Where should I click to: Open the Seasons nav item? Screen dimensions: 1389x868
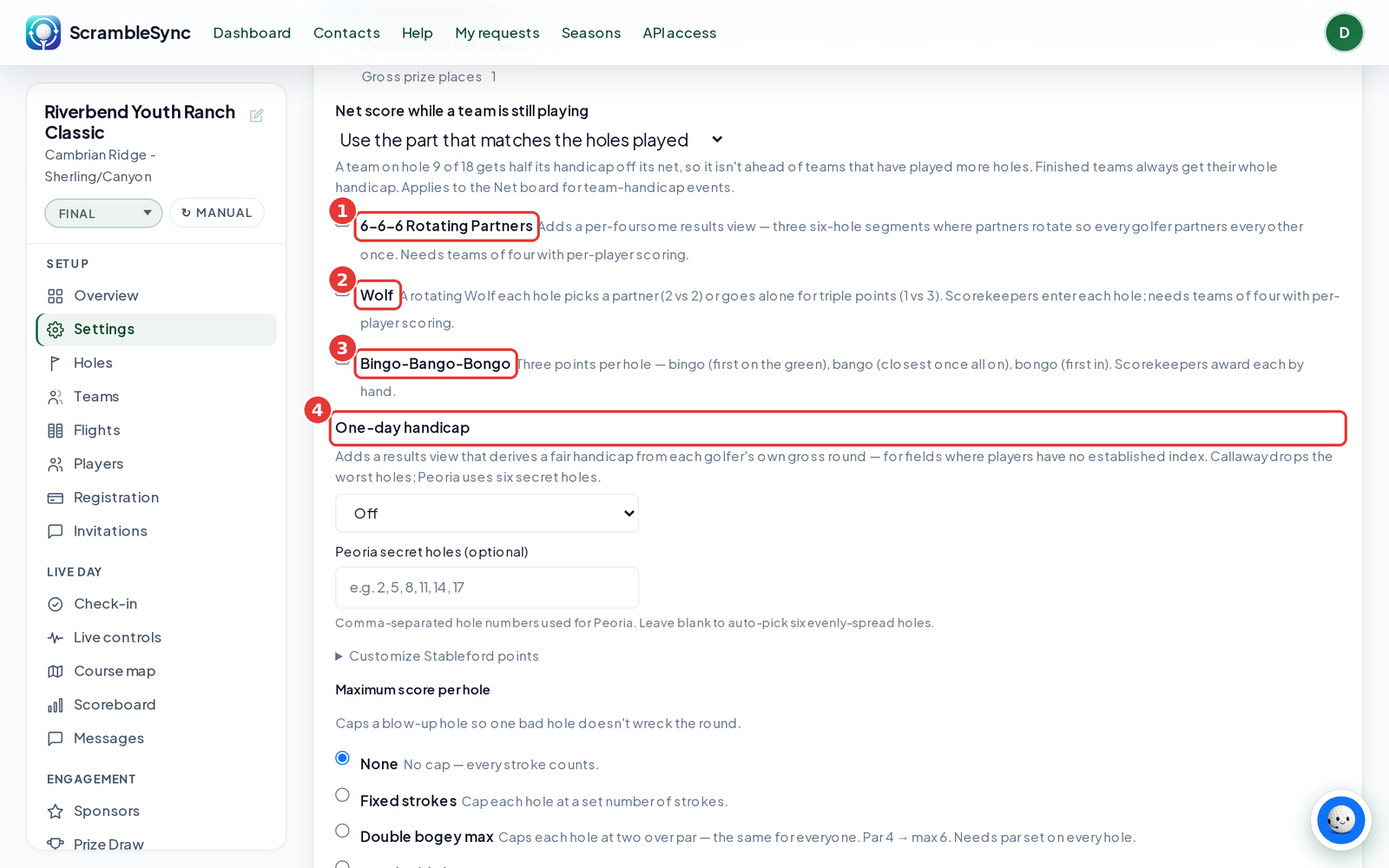pyautogui.click(x=591, y=33)
